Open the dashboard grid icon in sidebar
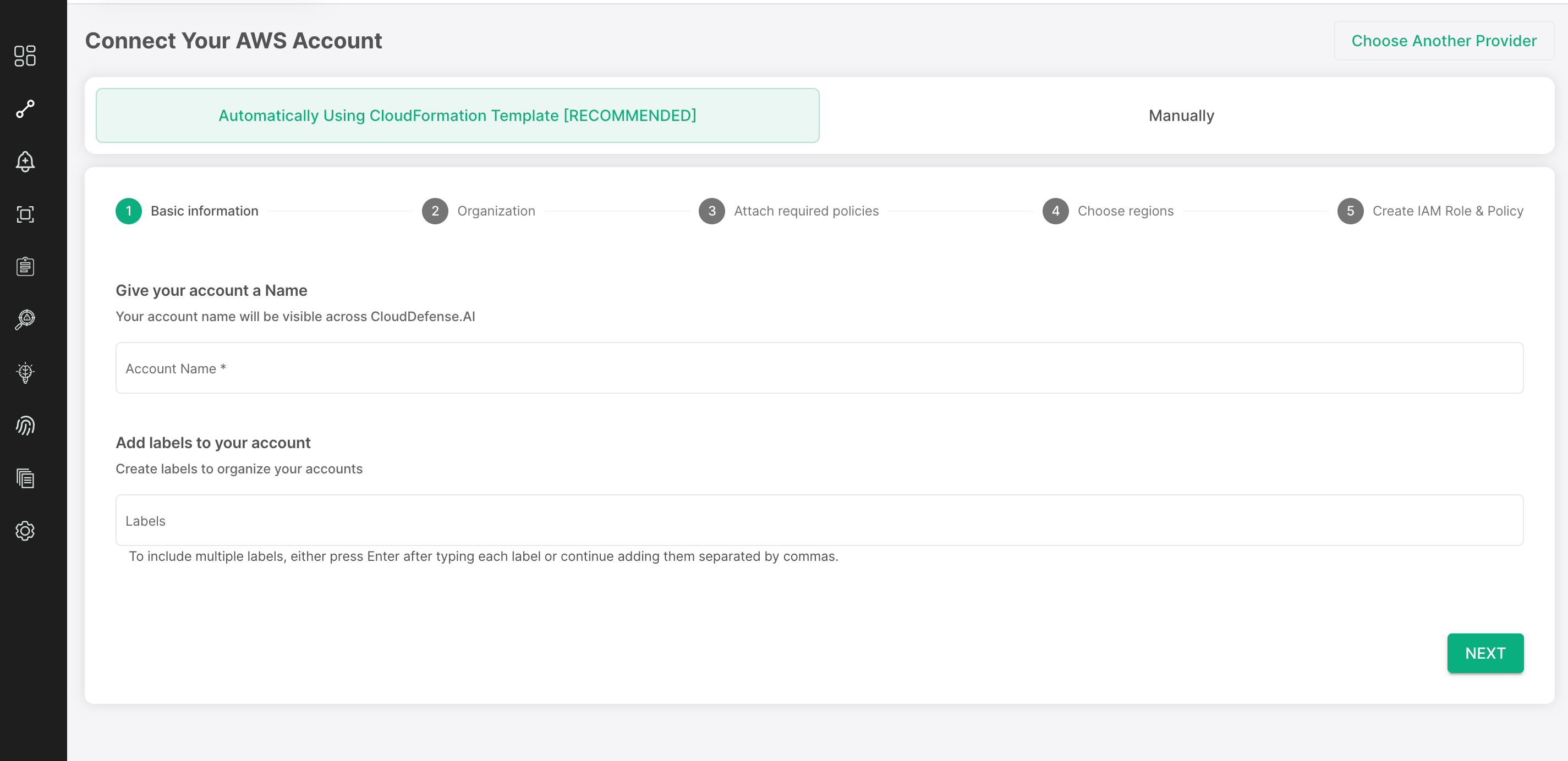This screenshot has height=761, width=1568. (x=25, y=56)
